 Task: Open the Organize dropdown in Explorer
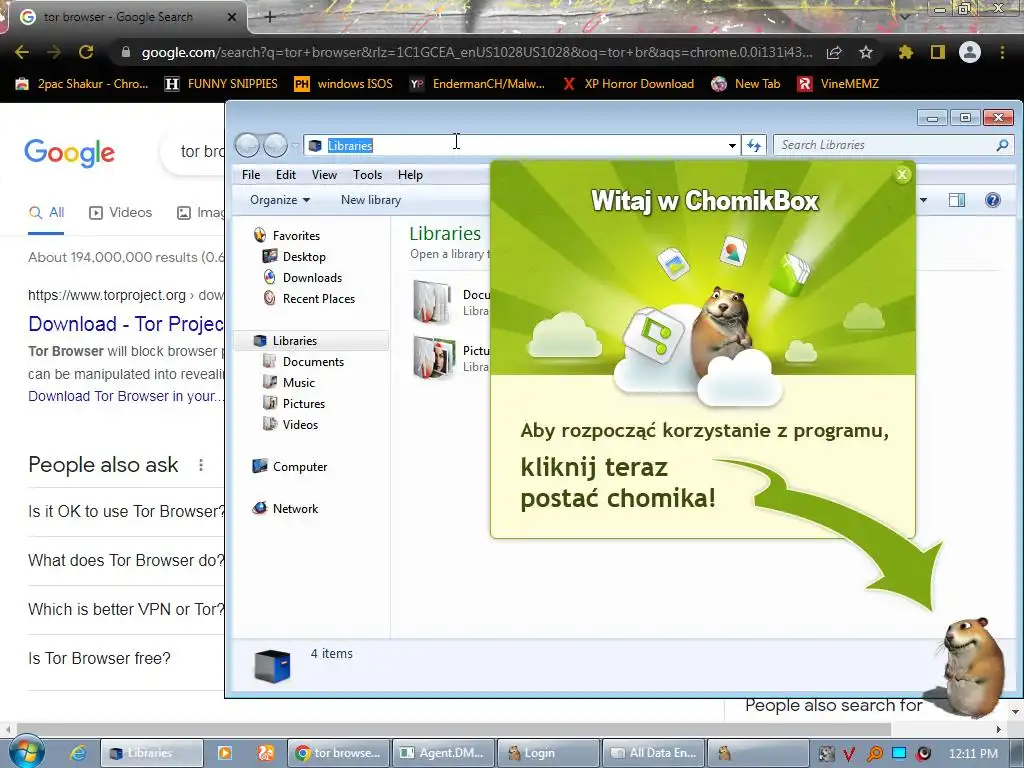280,200
